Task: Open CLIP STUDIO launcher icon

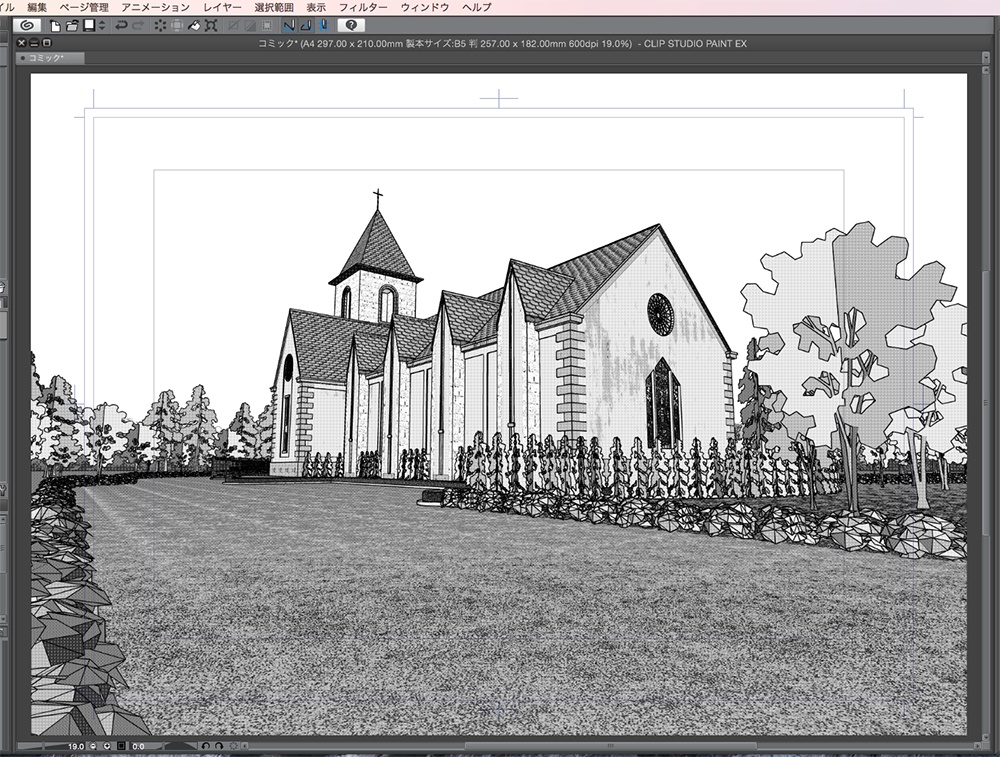Action: [x=27, y=26]
